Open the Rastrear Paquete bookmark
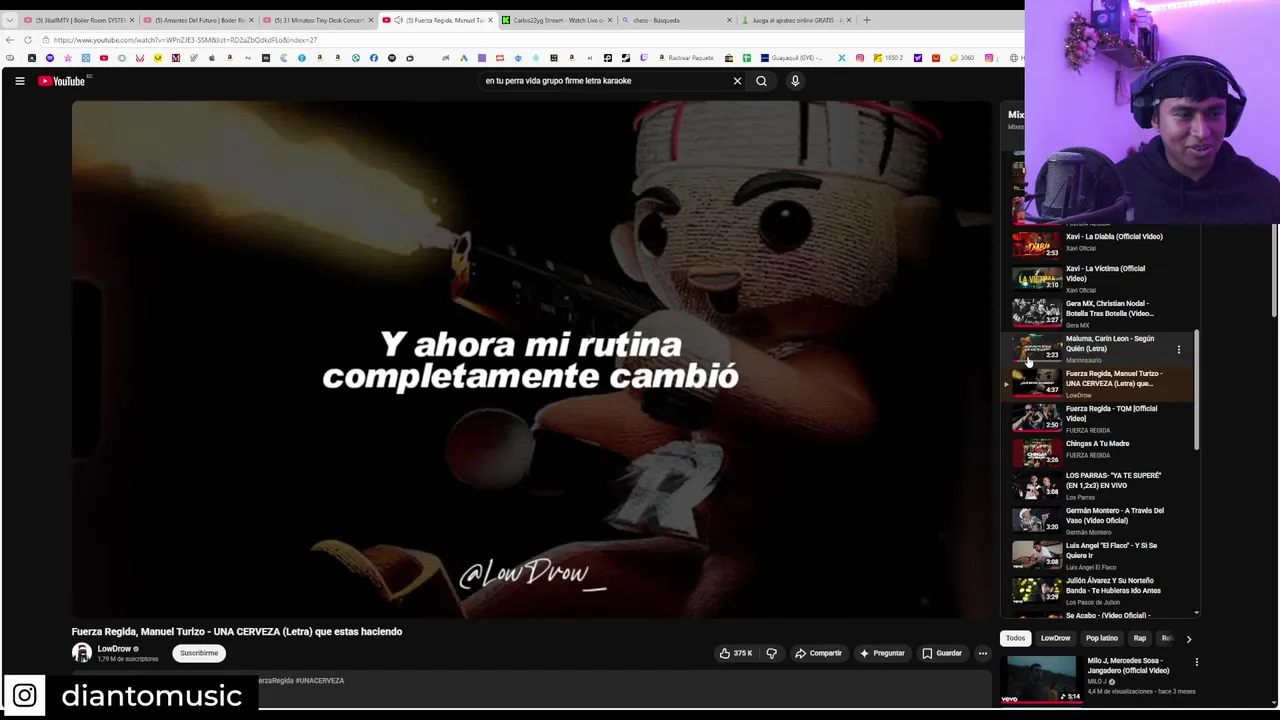 click(x=686, y=58)
